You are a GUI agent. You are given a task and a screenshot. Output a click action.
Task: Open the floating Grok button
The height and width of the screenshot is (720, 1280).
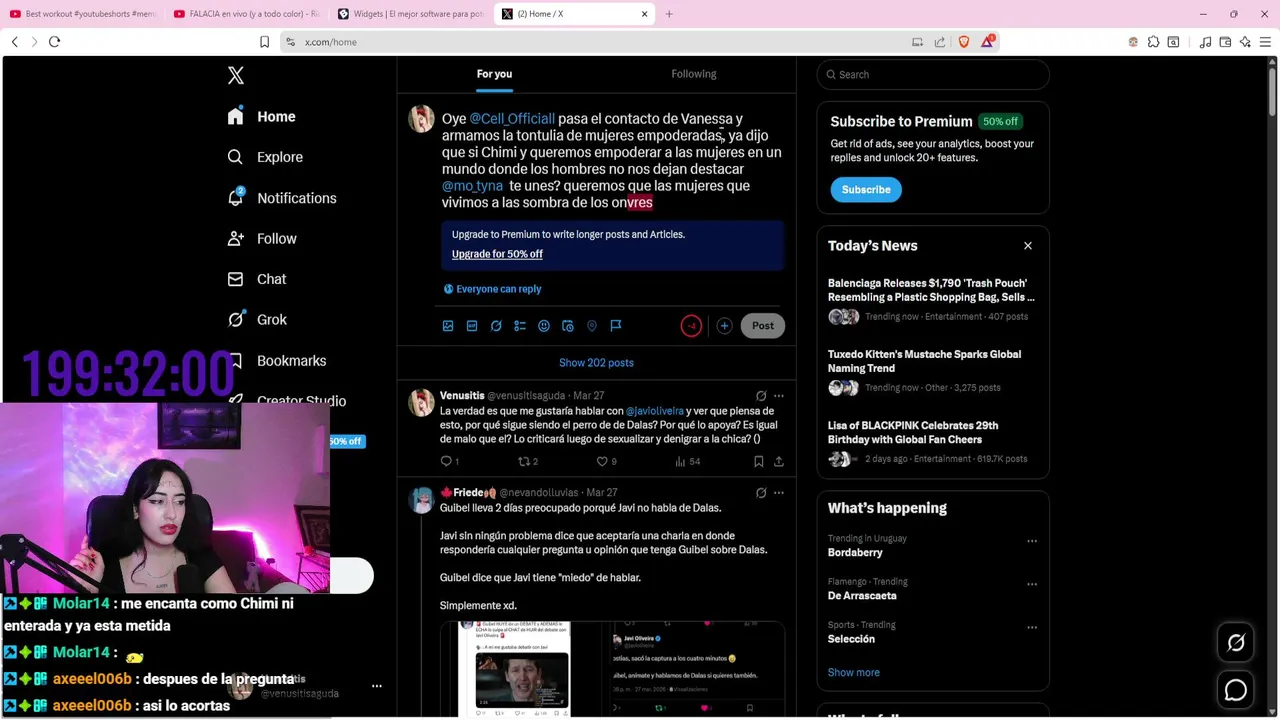[x=1236, y=644]
